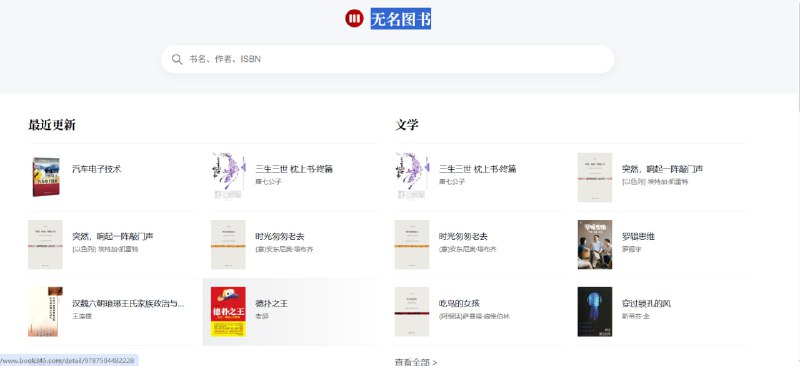Click the red 无名图书 logo icon
This screenshot has width=800, height=366.
[354, 18]
